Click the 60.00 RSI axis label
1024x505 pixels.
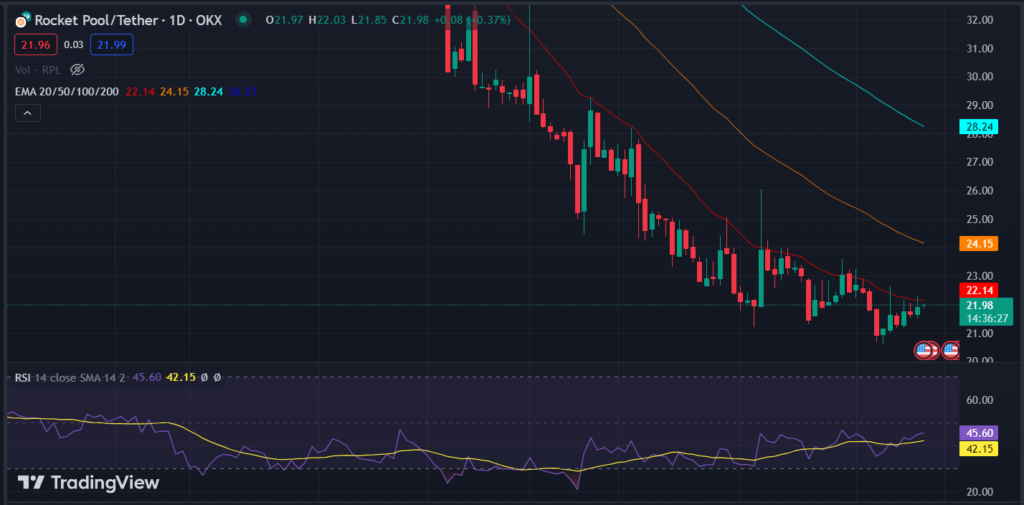[x=980, y=400]
